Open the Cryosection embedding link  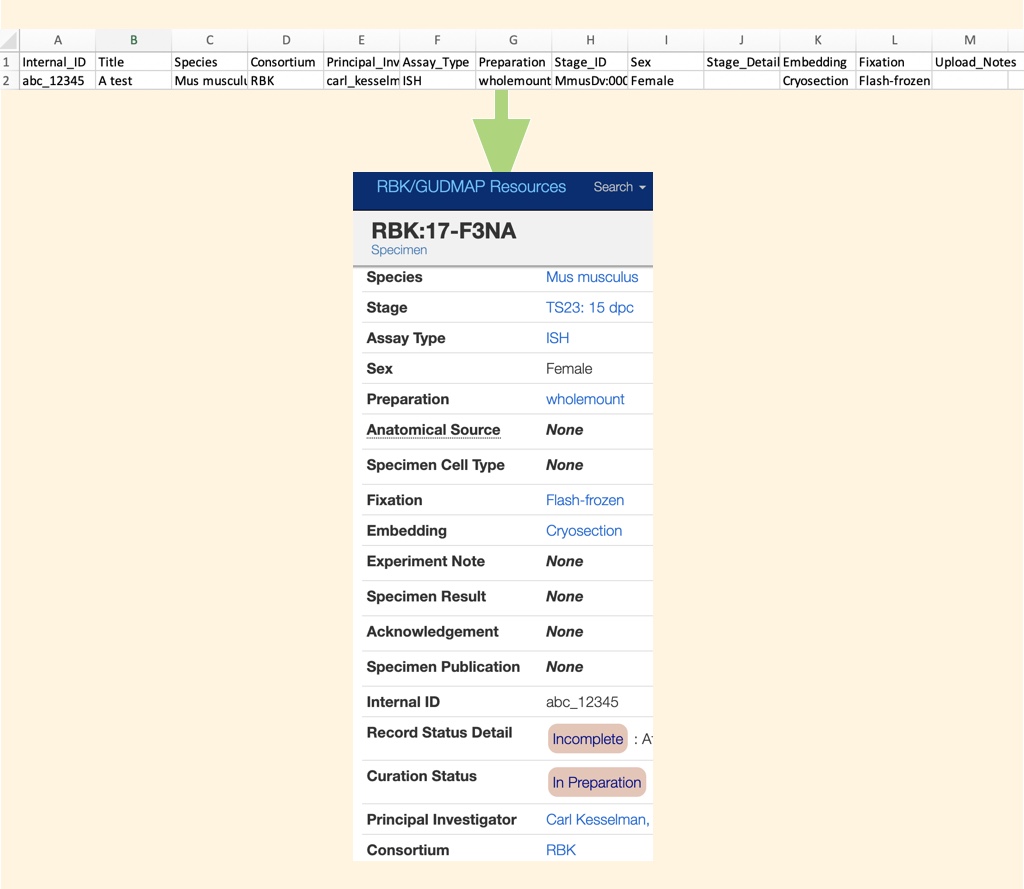click(x=583, y=531)
